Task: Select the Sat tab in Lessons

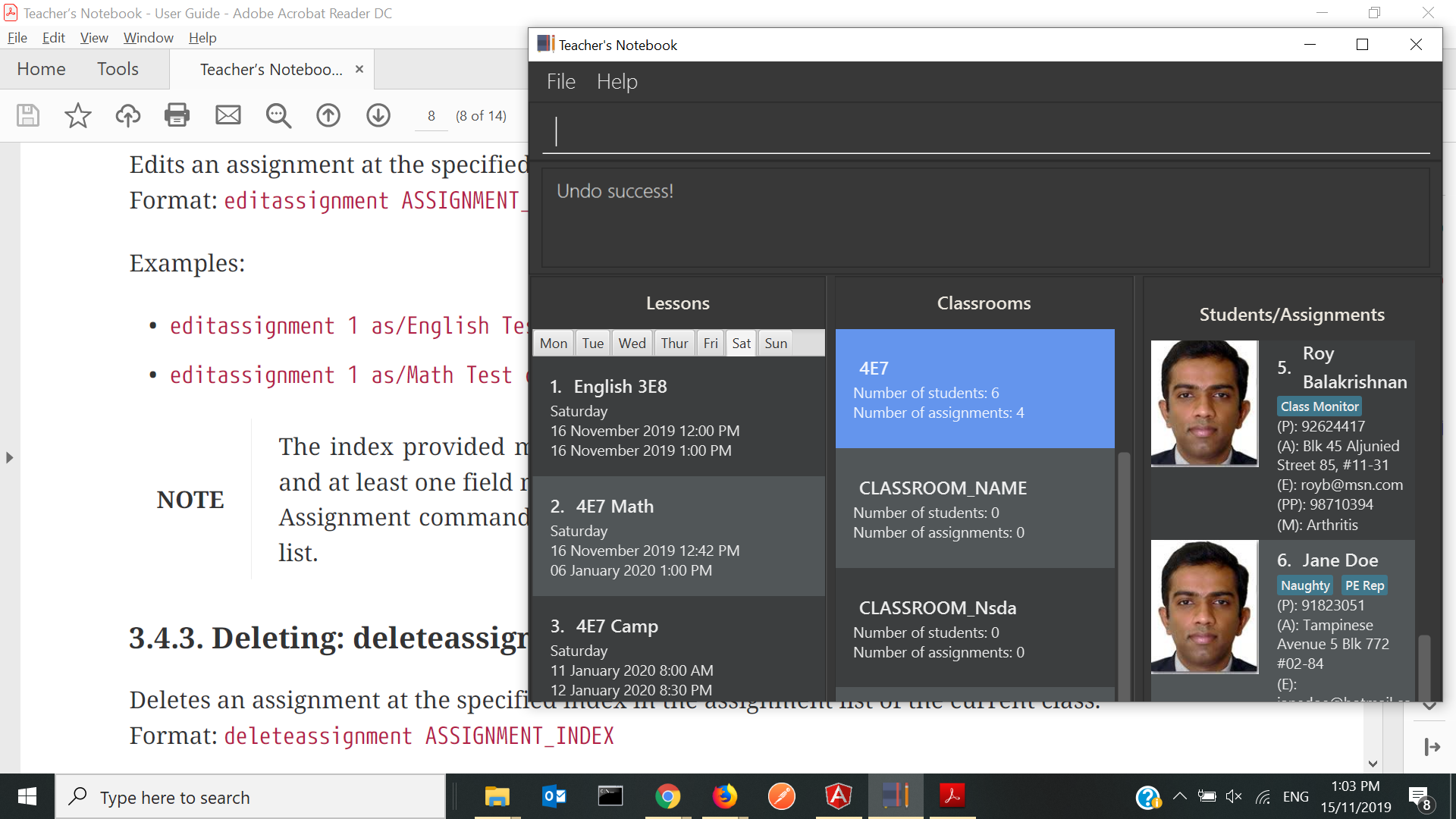Action: [x=741, y=344]
